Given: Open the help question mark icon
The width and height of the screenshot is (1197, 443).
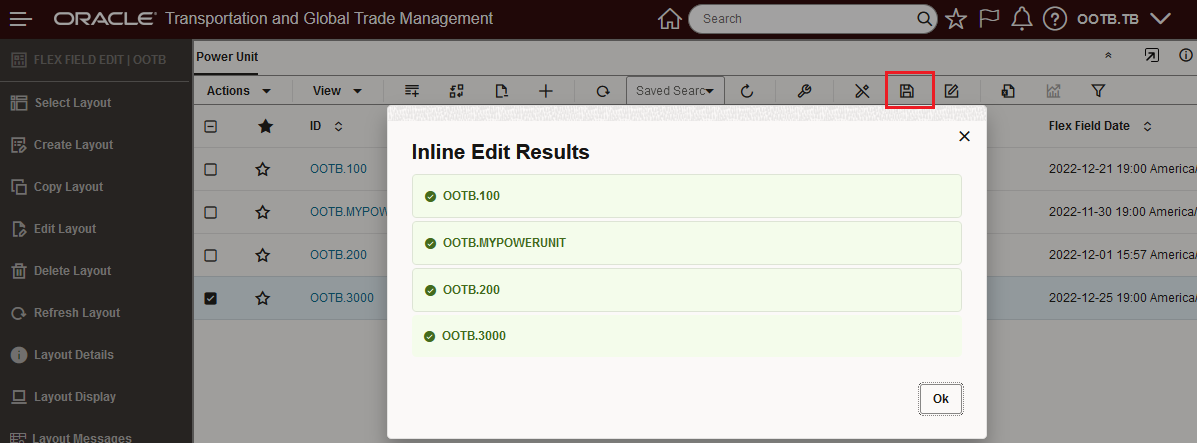Looking at the screenshot, I should point(1053,19).
